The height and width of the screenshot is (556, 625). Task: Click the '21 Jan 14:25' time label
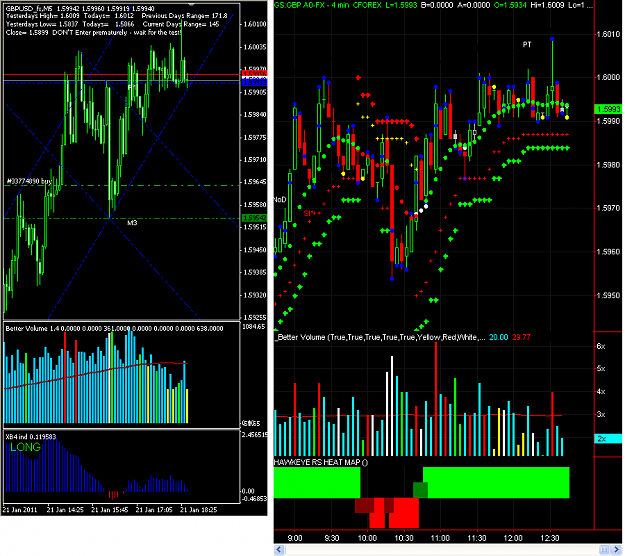point(65,510)
